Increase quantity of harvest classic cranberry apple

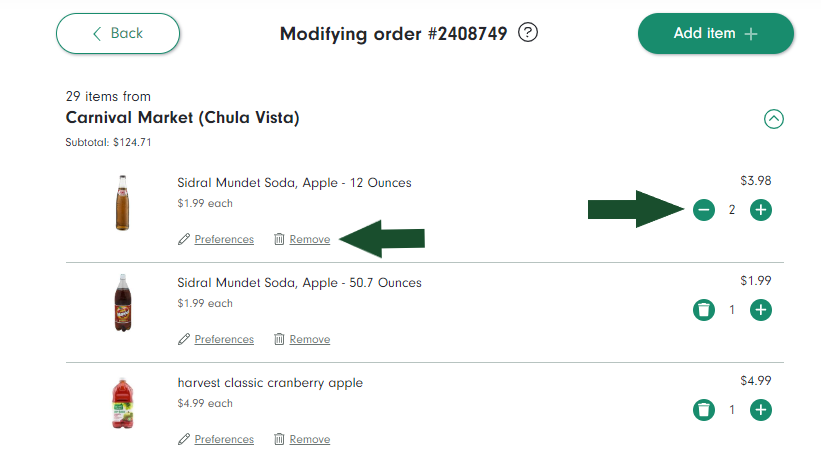click(x=761, y=410)
